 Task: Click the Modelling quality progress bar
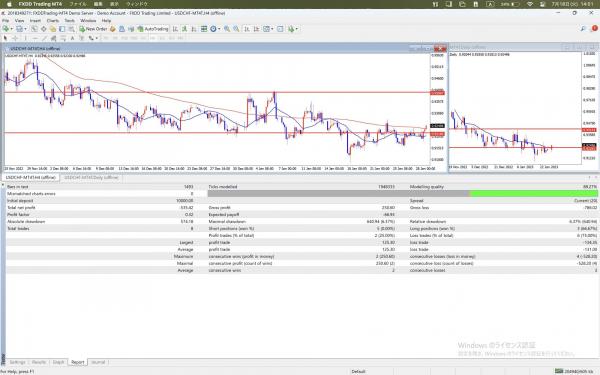(x=402, y=194)
